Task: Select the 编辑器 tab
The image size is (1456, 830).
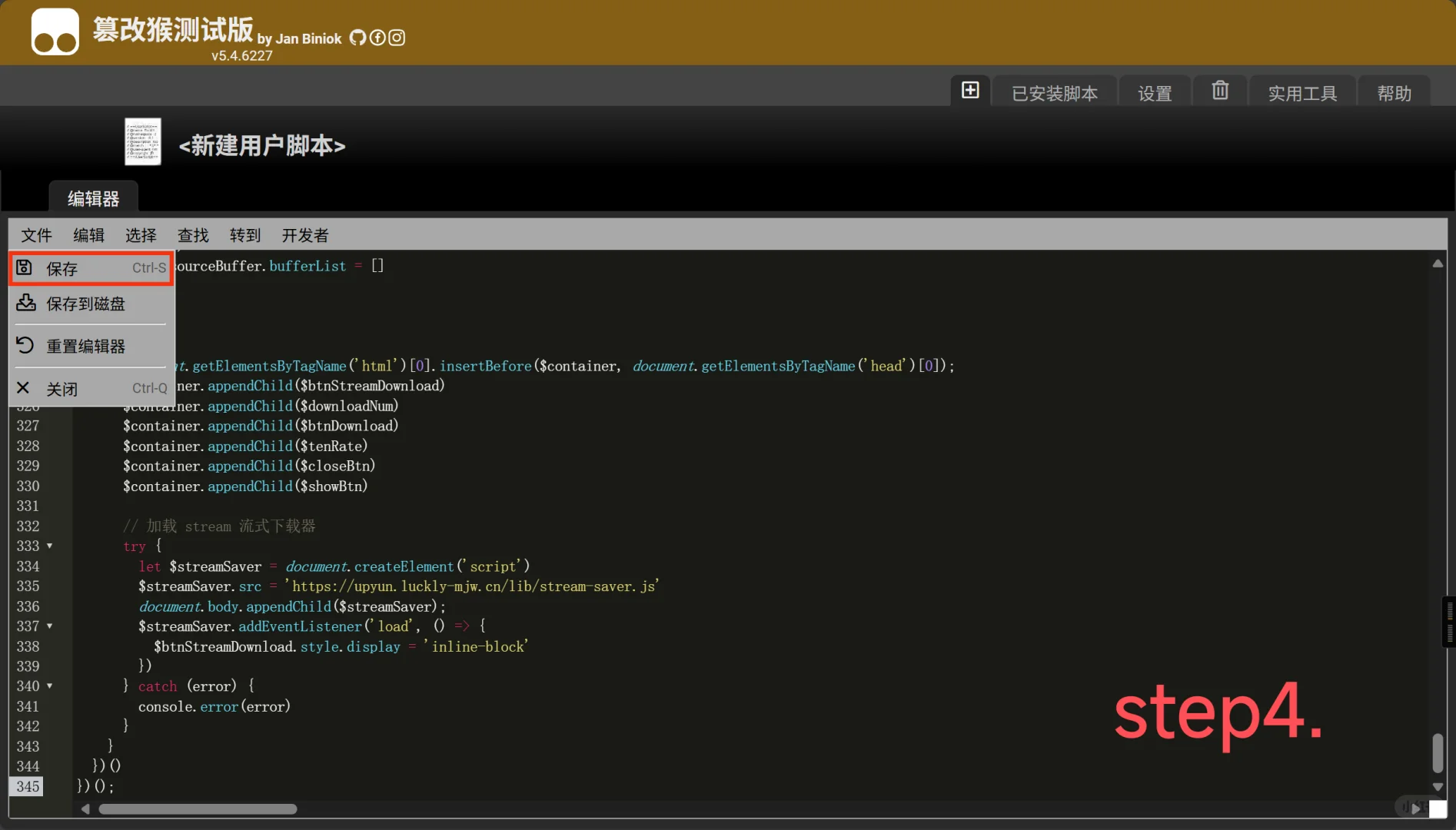Action: point(93,198)
